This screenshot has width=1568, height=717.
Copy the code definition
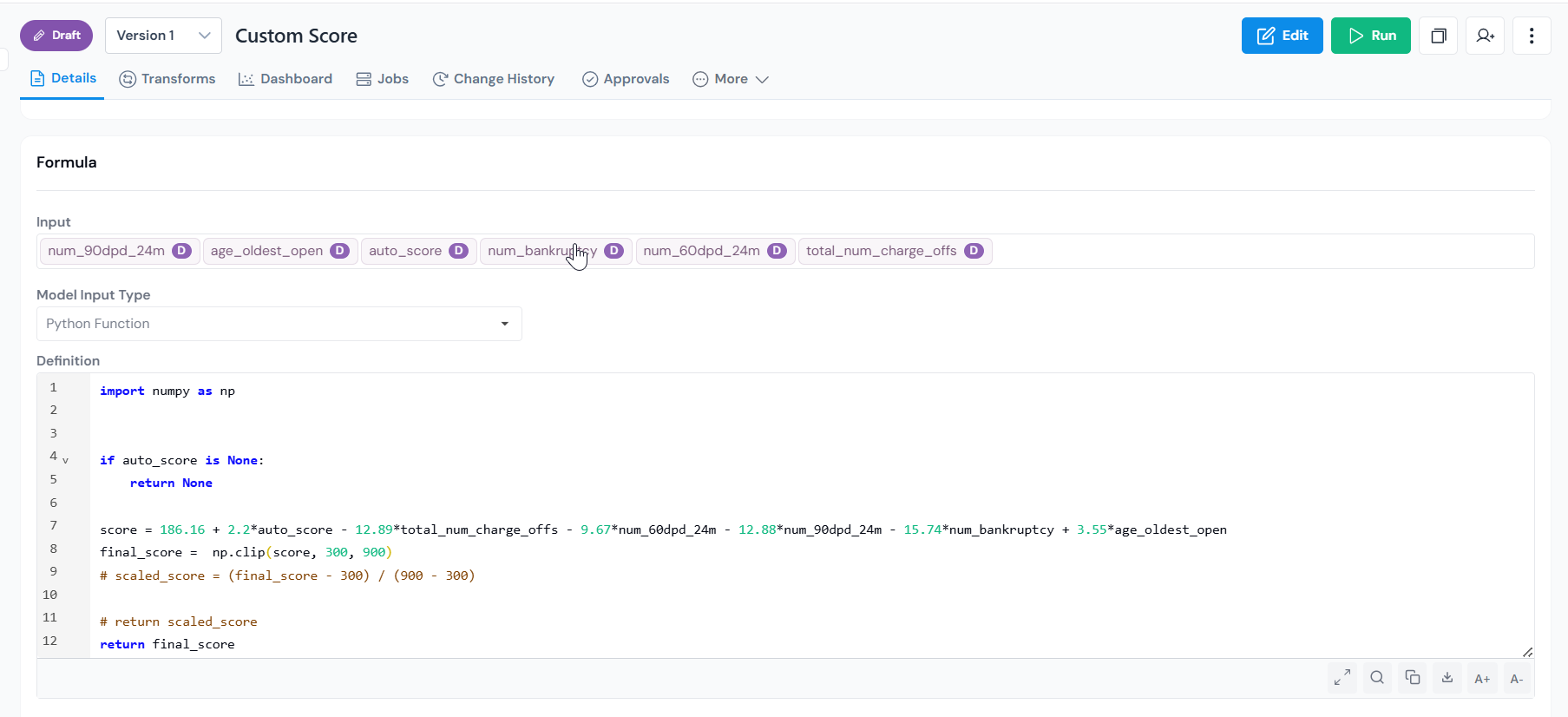[1413, 678]
